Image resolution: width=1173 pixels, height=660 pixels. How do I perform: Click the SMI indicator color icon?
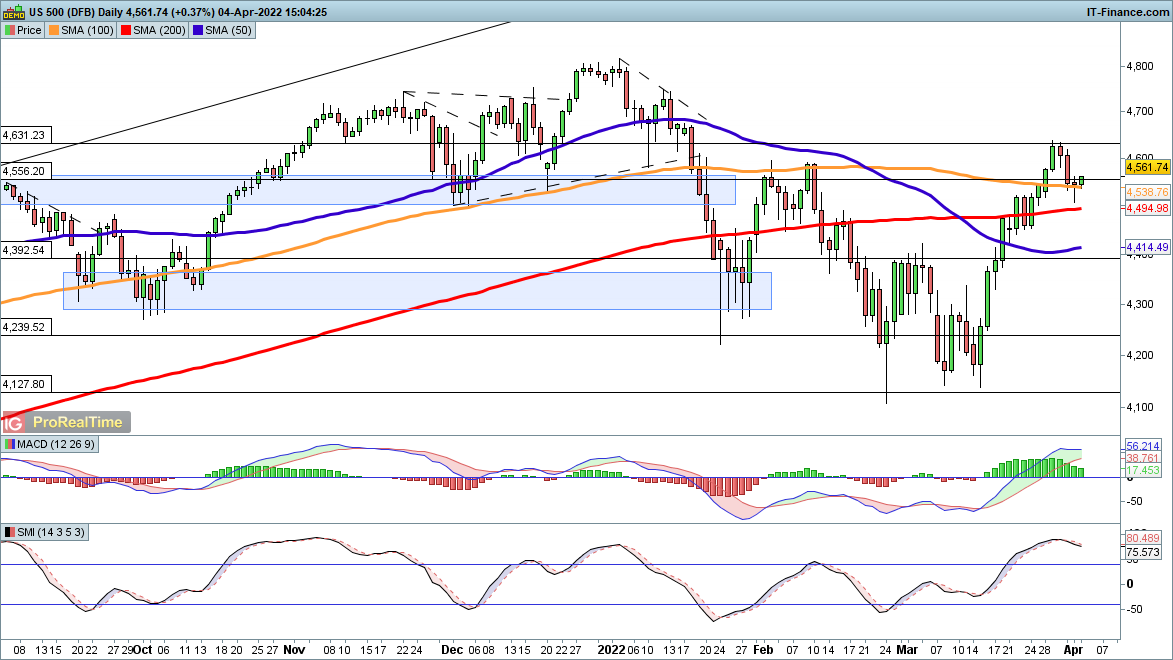(10, 533)
